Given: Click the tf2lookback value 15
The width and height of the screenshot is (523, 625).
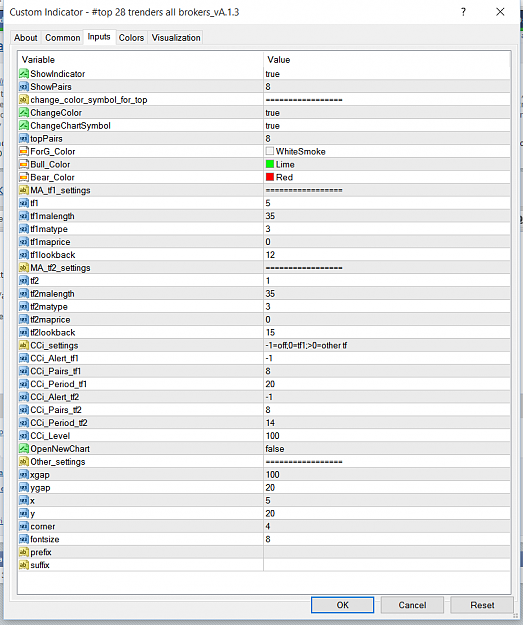Looking at the screenshot, I should click(270, 332).
